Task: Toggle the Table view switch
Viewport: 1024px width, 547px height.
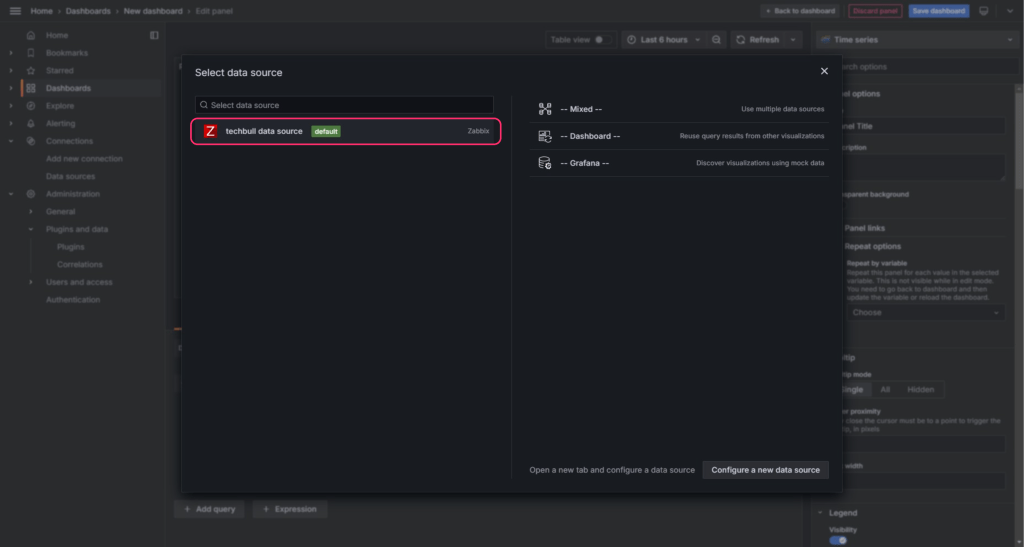Action: 602,40
